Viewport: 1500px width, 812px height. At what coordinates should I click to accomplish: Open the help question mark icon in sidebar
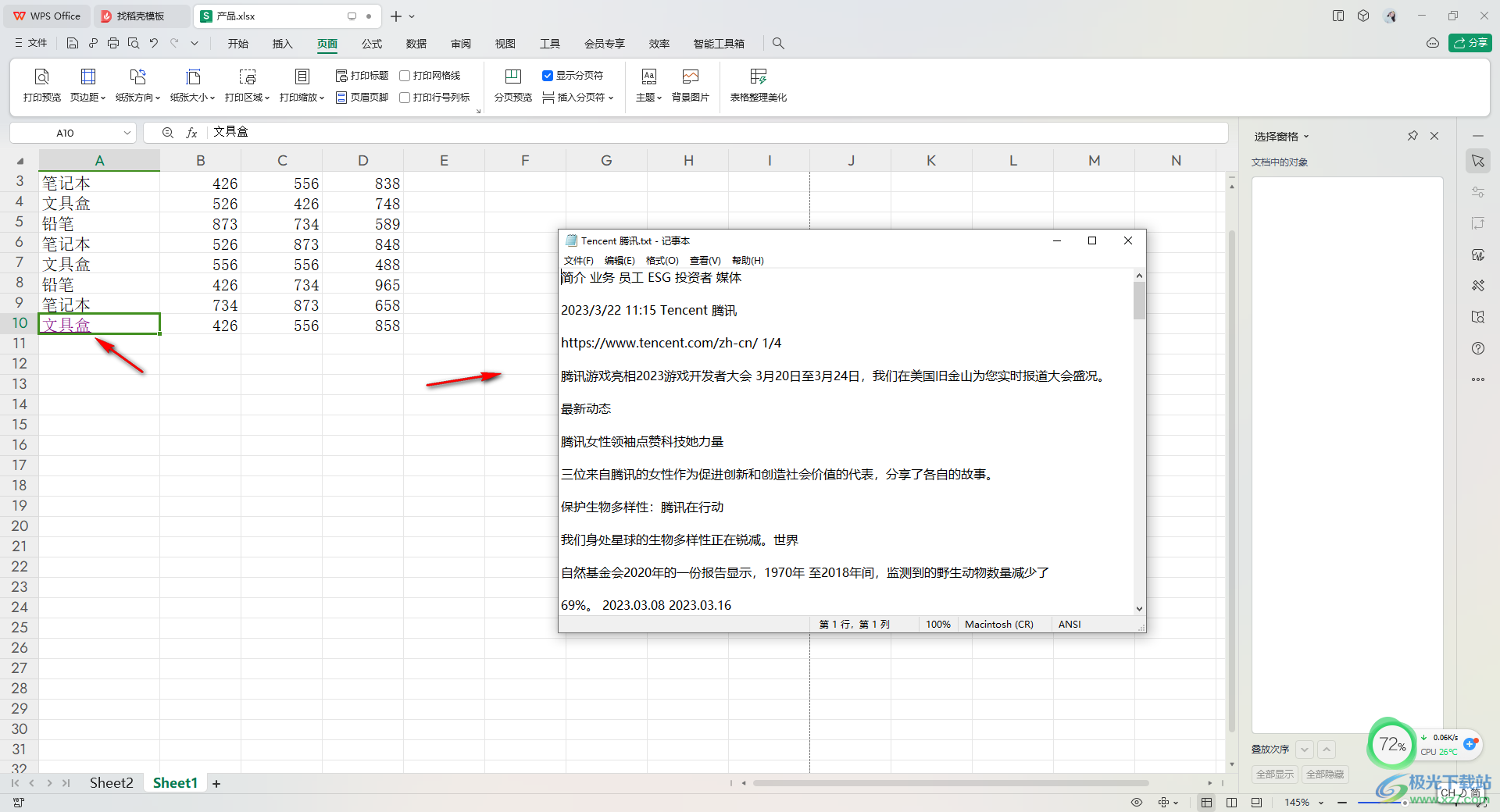click(1478, 348)
